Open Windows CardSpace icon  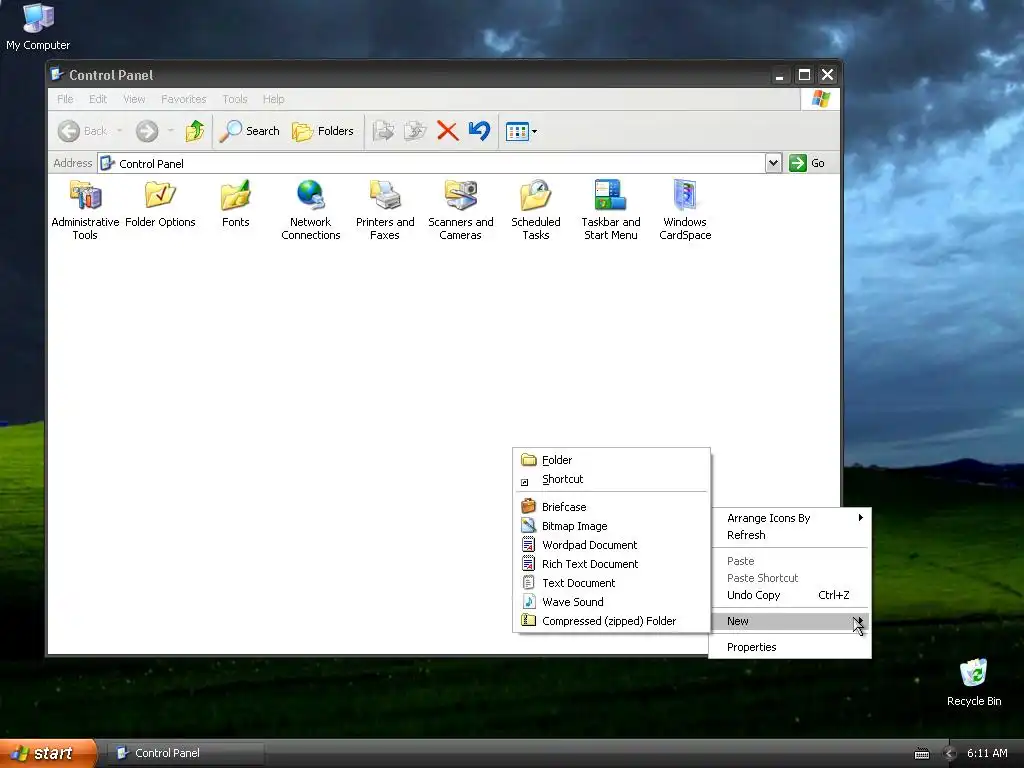pyautogui.click(x=685, y=210)
